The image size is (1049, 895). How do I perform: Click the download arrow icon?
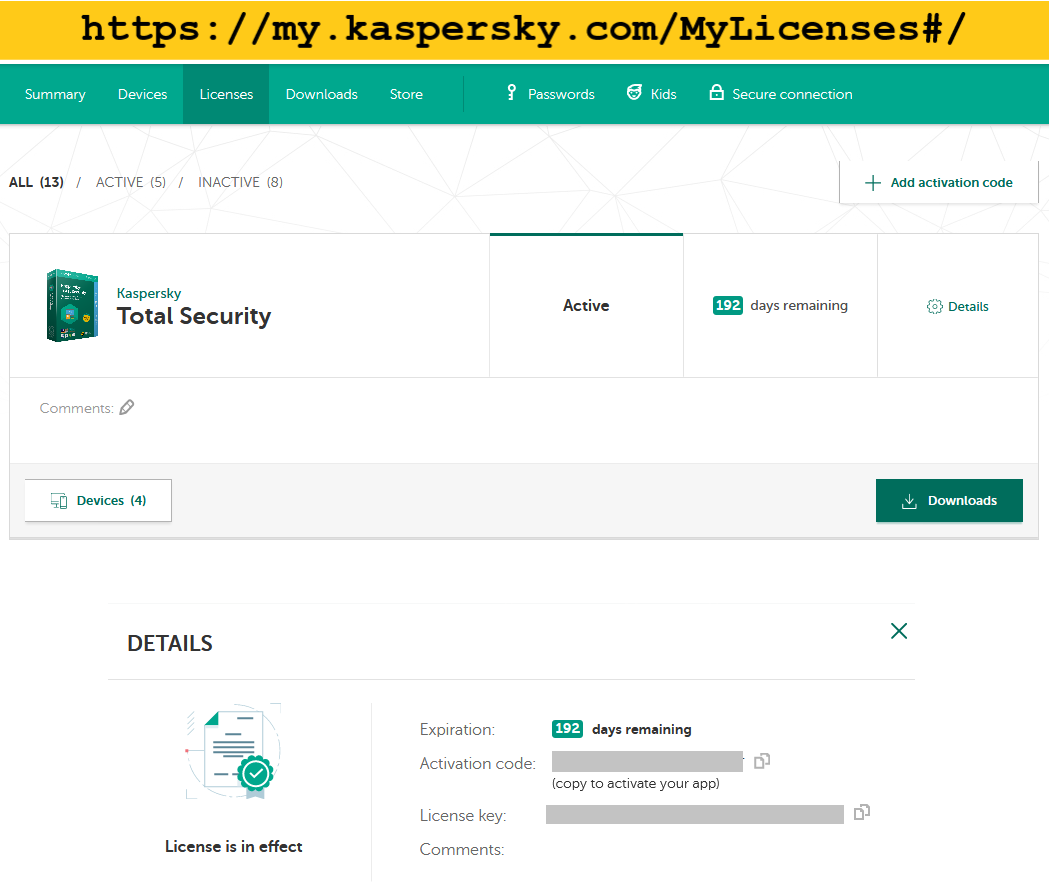[909, 501]
